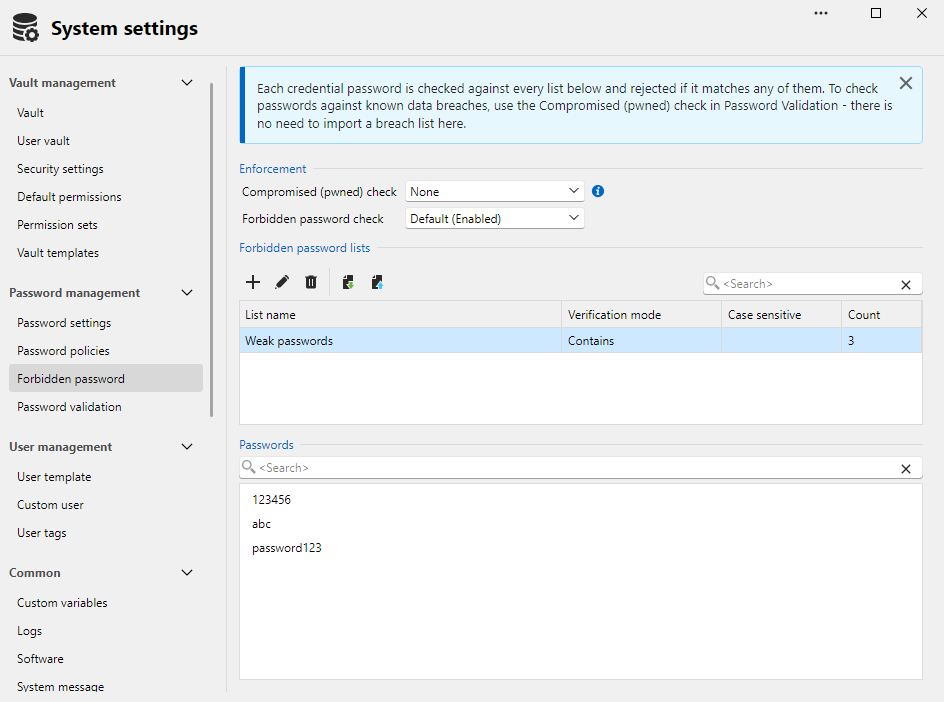Clear the forbidden password lists search
This screenshot has width=944, height=702.
click(905, 285)
